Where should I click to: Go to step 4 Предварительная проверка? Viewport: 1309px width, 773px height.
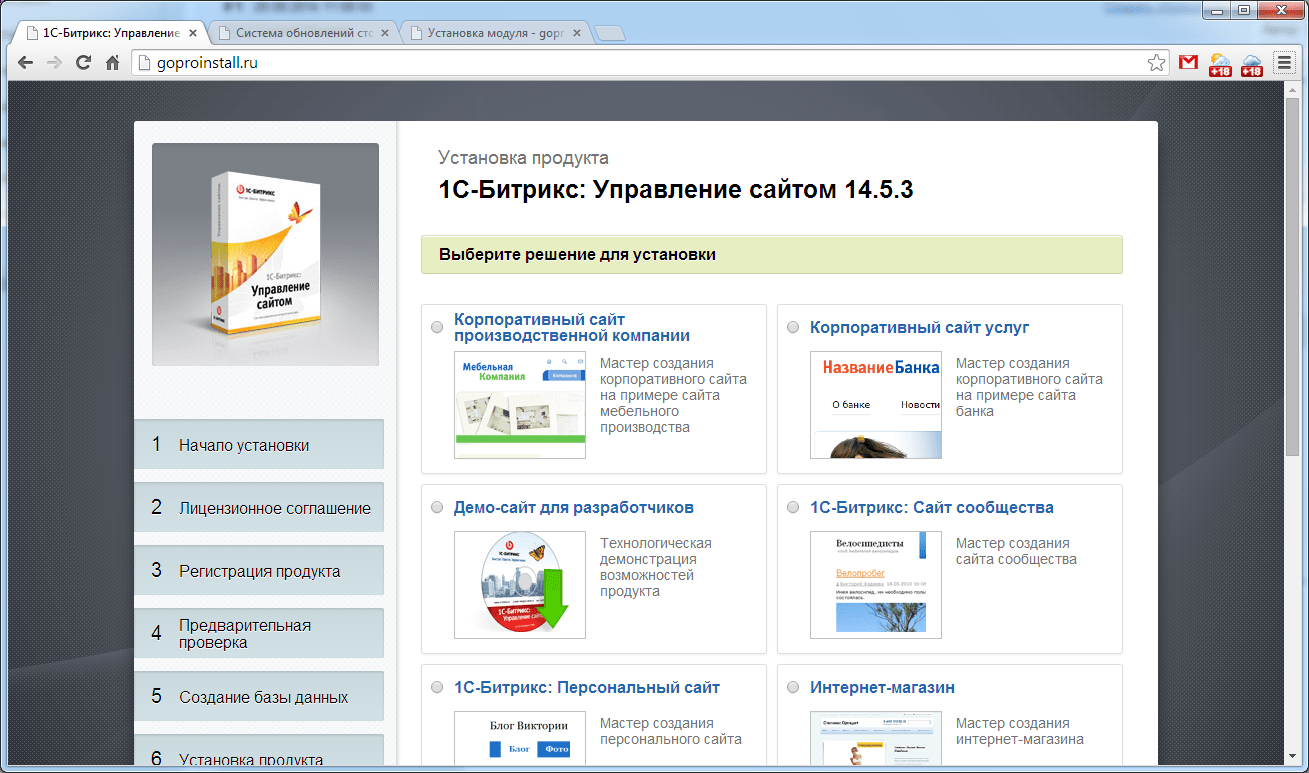click(259, 634)
